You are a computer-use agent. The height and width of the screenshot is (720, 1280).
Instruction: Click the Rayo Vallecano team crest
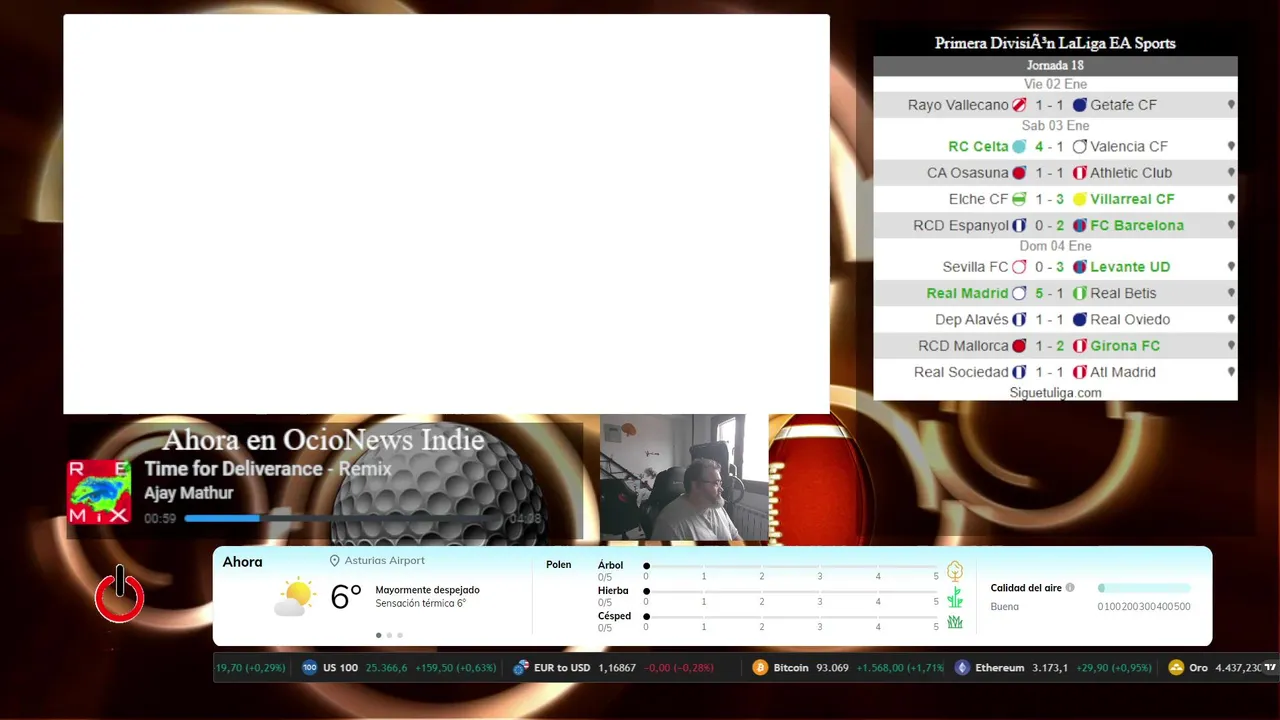pyautogui.click(x=1019, y=105)
